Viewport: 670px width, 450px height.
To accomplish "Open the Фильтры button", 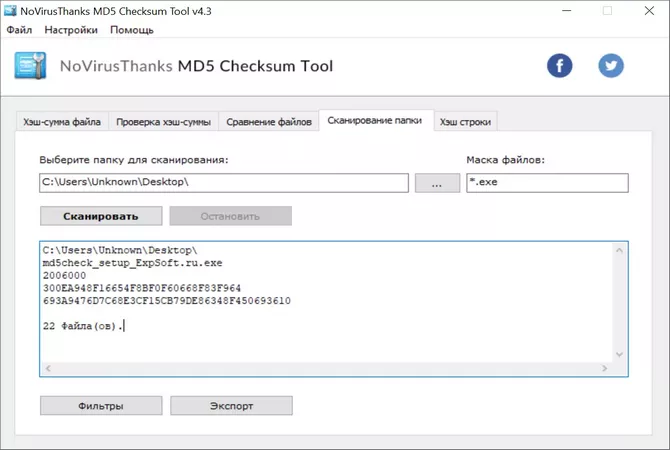I will [x=101, y=406].
